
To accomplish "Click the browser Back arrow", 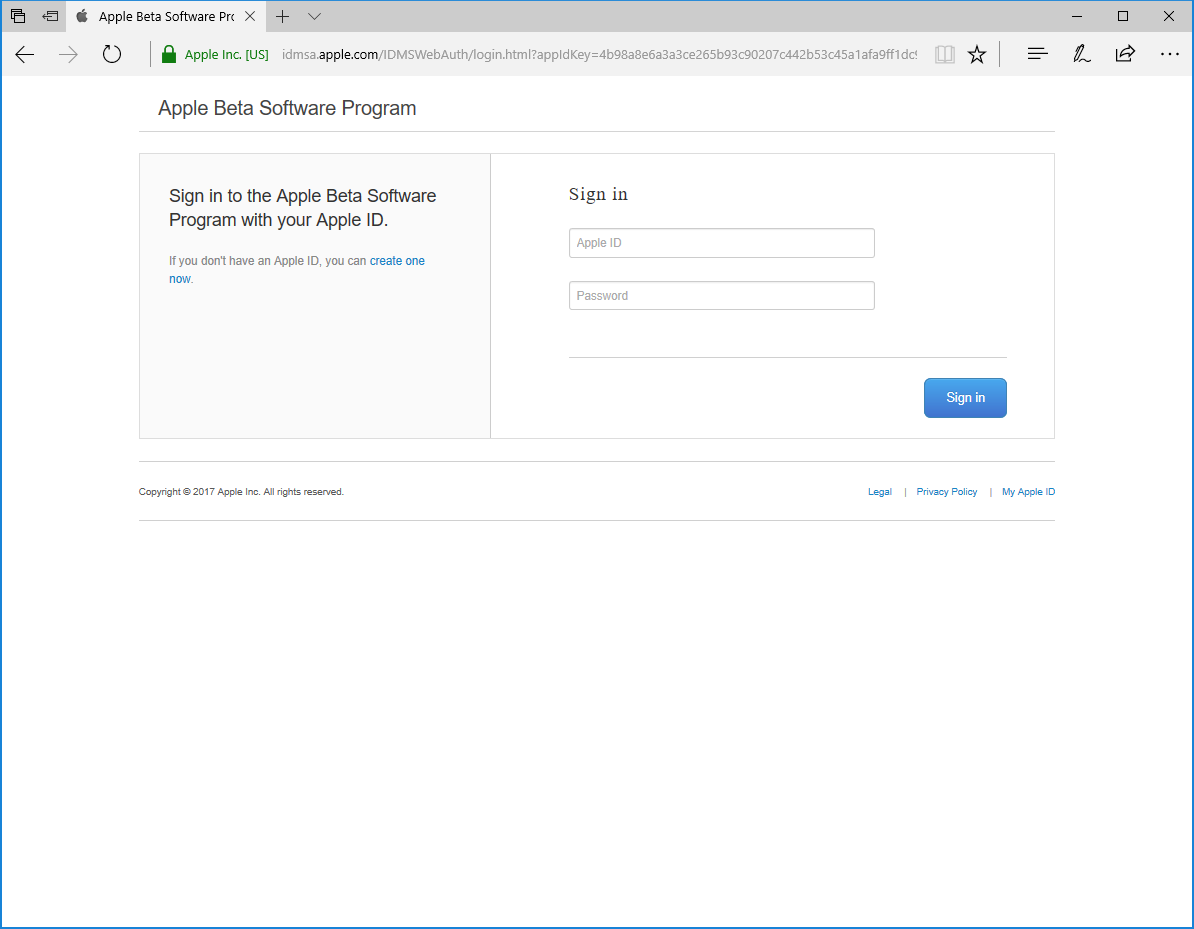I will (x=25, y=55).
